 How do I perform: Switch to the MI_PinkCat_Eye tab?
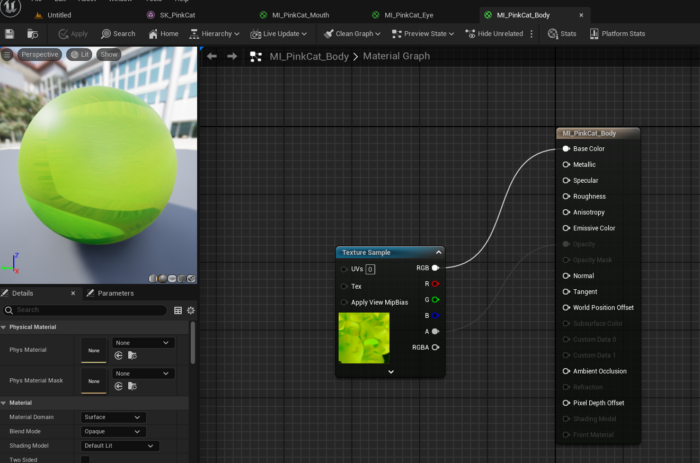pyautogui.click(x=404, y=15)
